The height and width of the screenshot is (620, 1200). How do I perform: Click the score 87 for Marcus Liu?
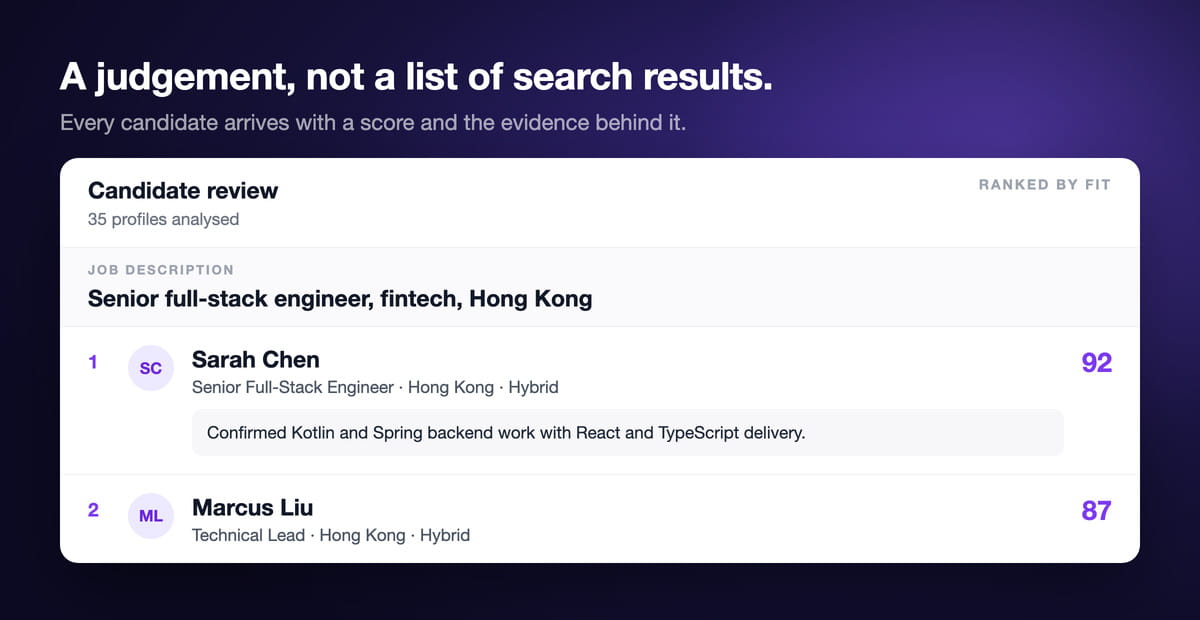1097,510
